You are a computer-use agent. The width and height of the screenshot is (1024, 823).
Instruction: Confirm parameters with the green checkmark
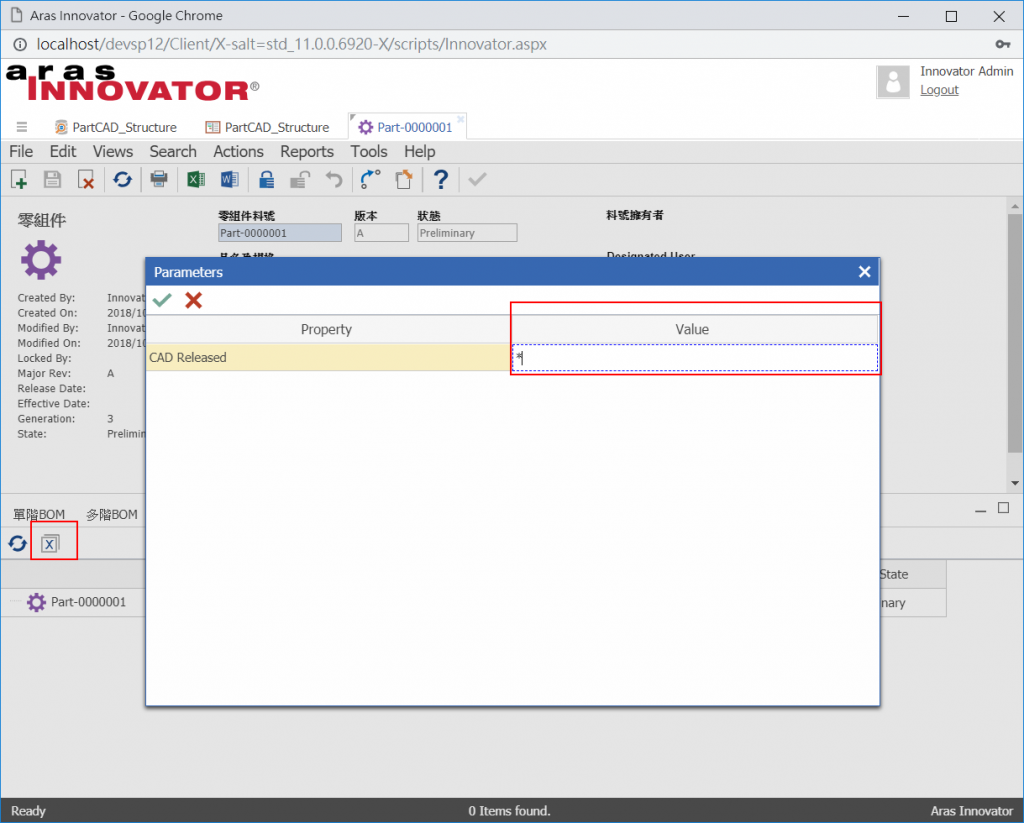[x=162, y=300]
